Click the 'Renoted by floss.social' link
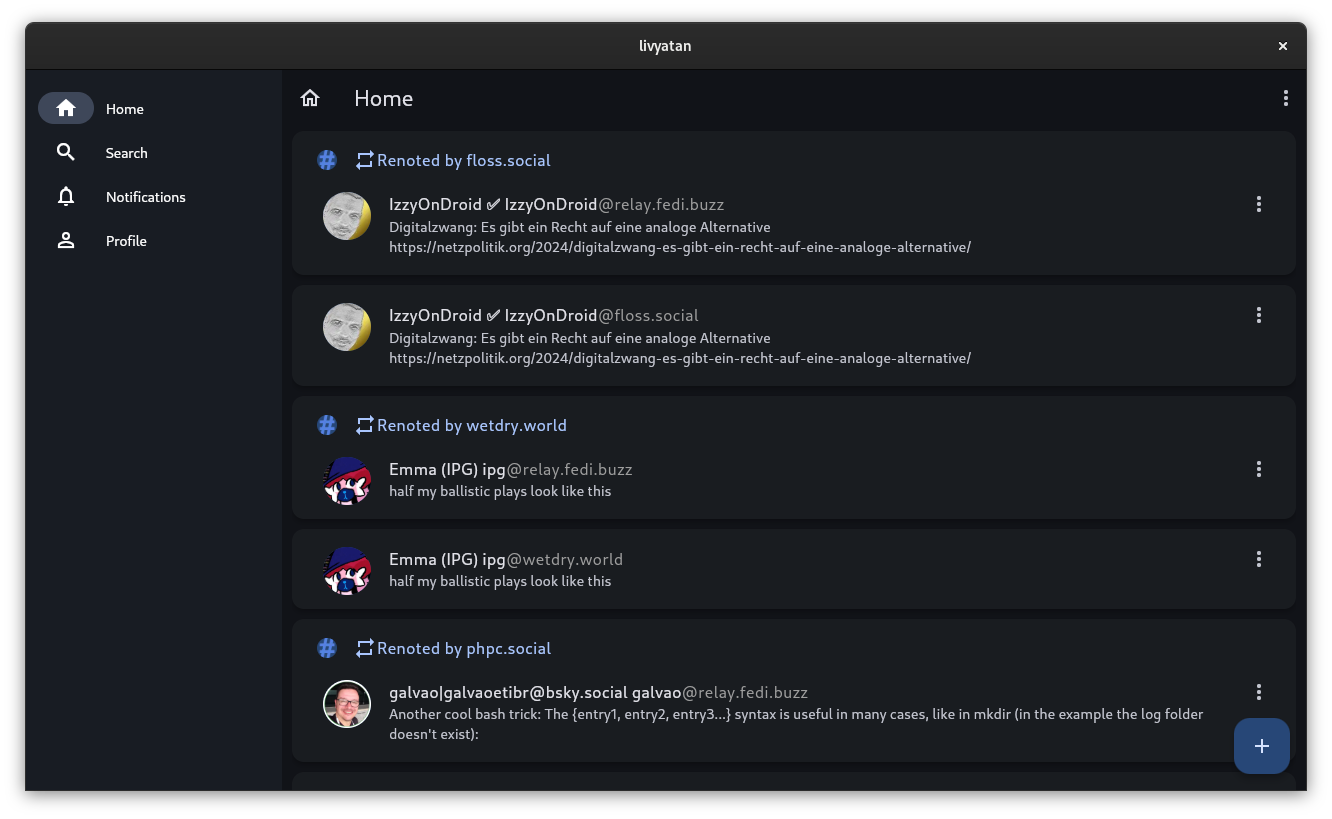The image size is (1332, 819). (463, 160)
